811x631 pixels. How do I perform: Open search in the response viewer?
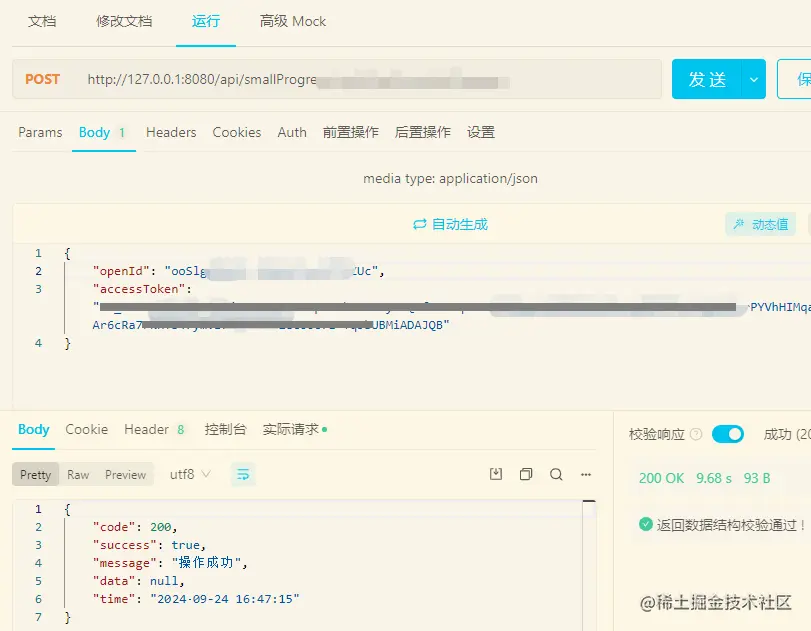click(557, 475)
